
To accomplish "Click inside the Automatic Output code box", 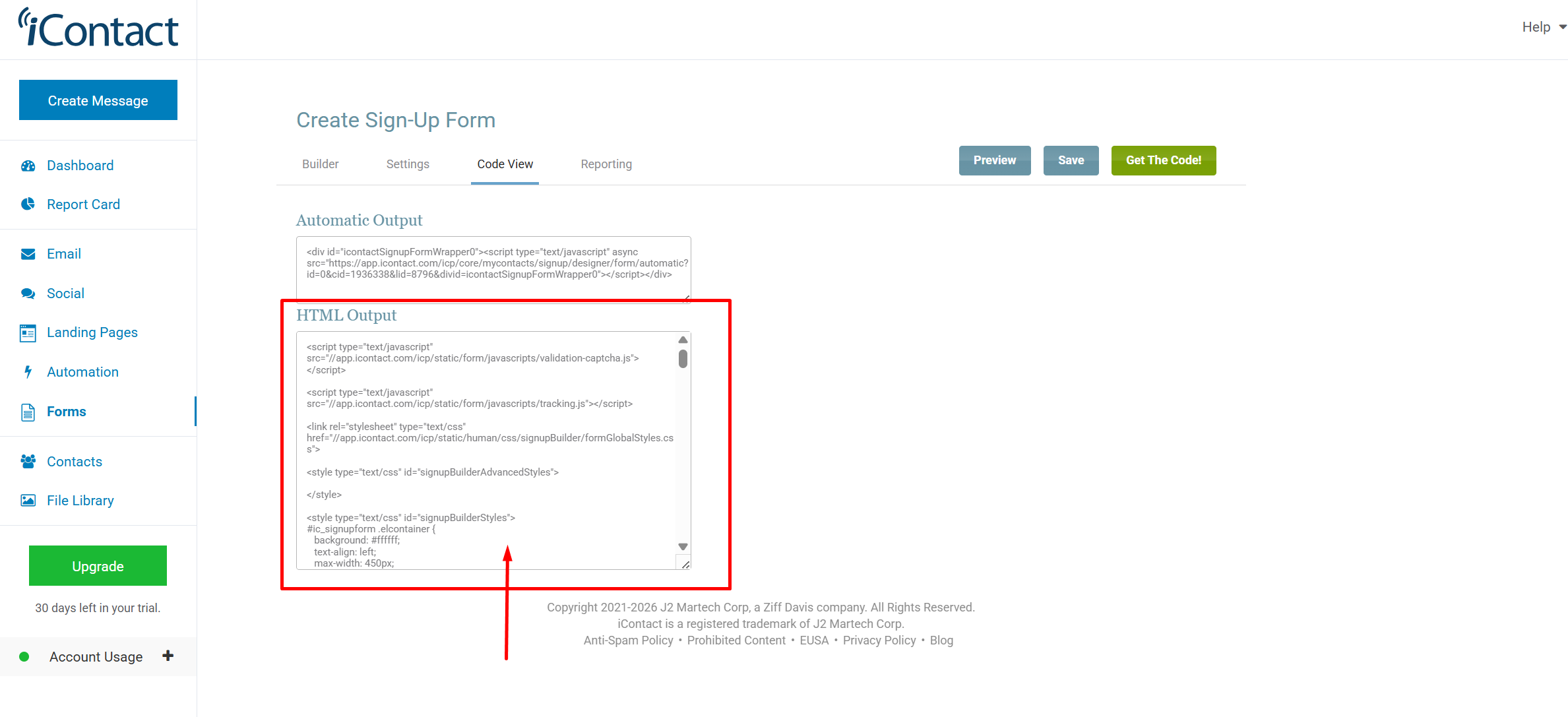I will 493,269.
